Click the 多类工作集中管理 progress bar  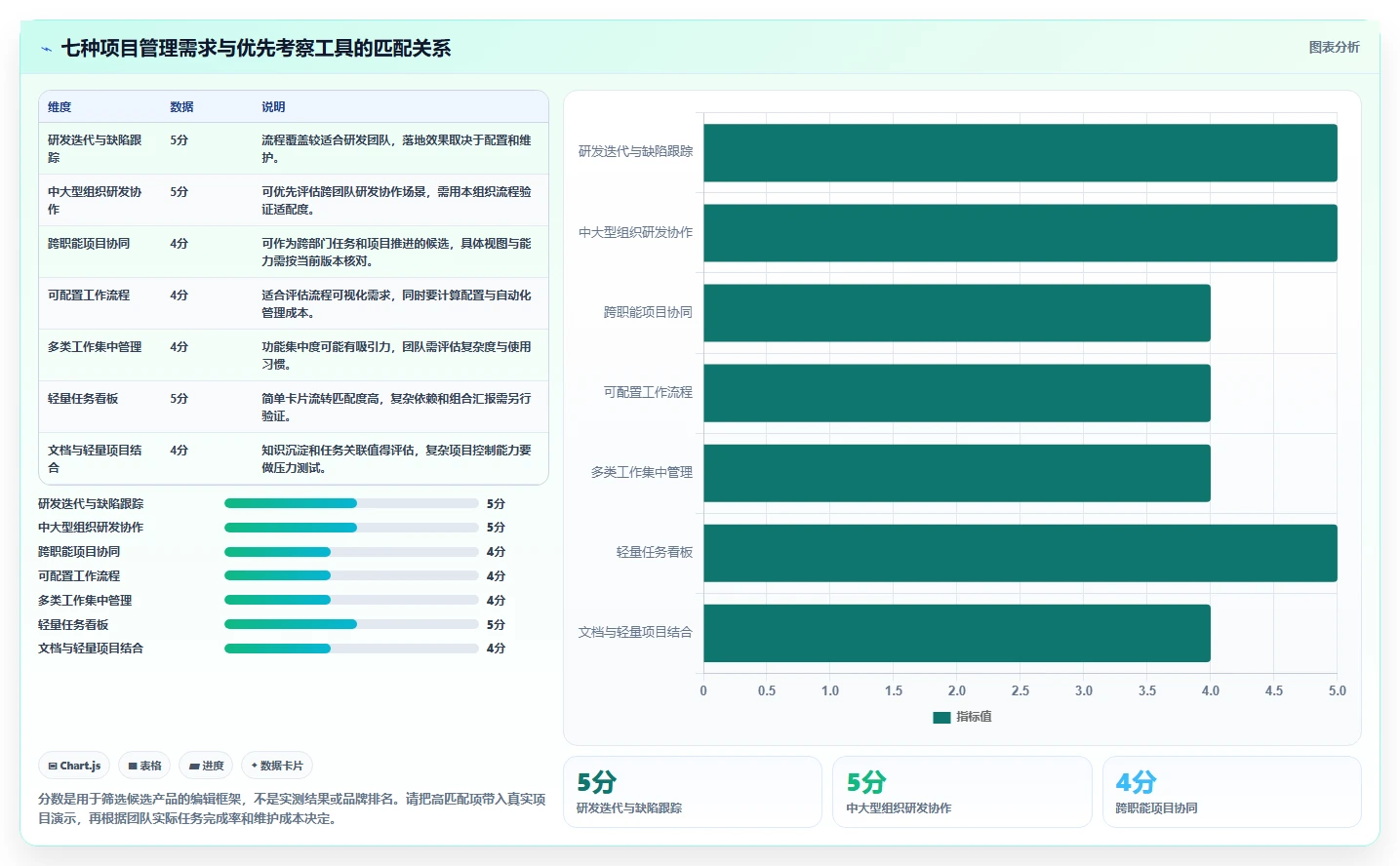351,600
